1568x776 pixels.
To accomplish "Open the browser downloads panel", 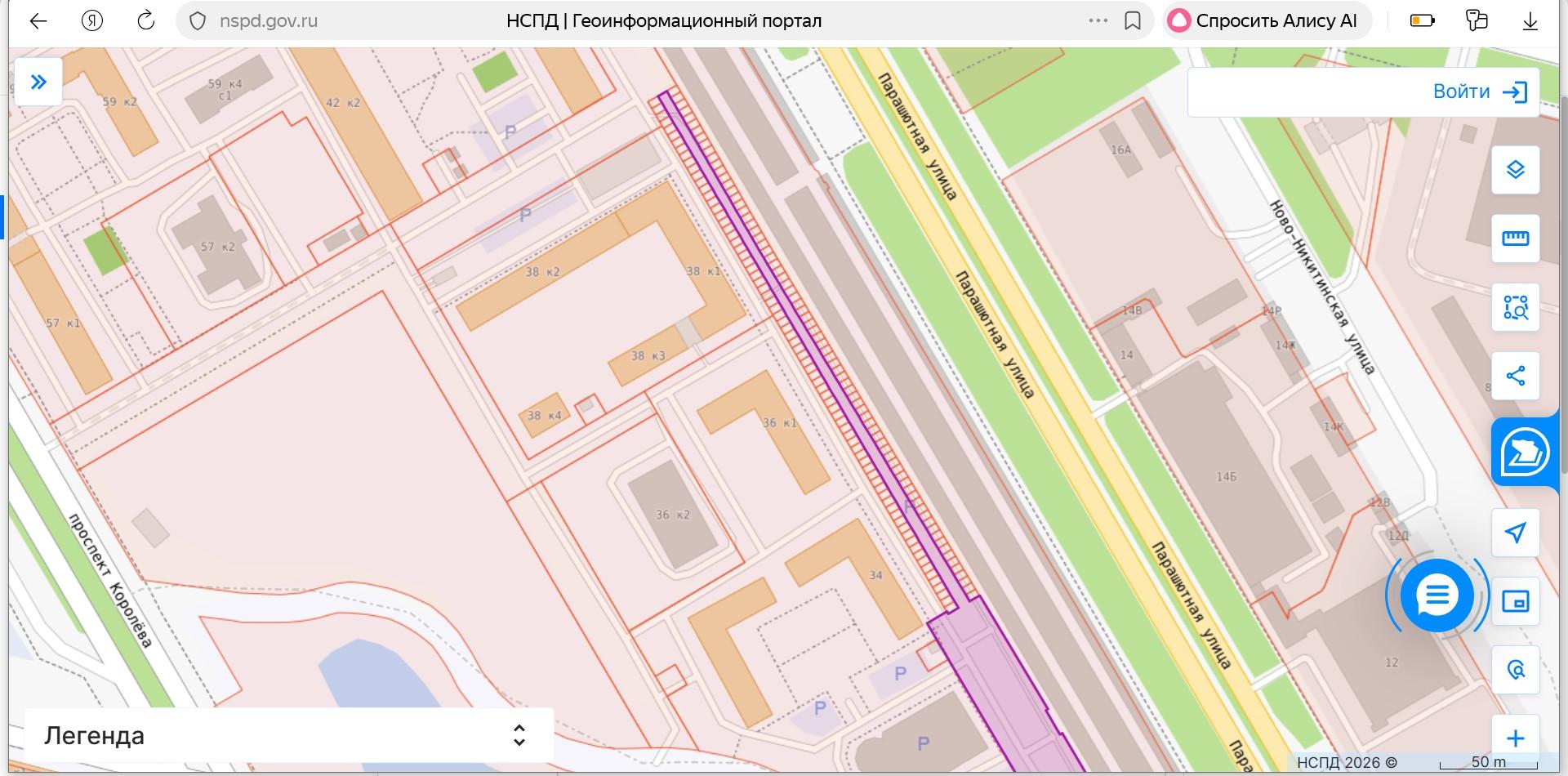I will (1530, 21).
